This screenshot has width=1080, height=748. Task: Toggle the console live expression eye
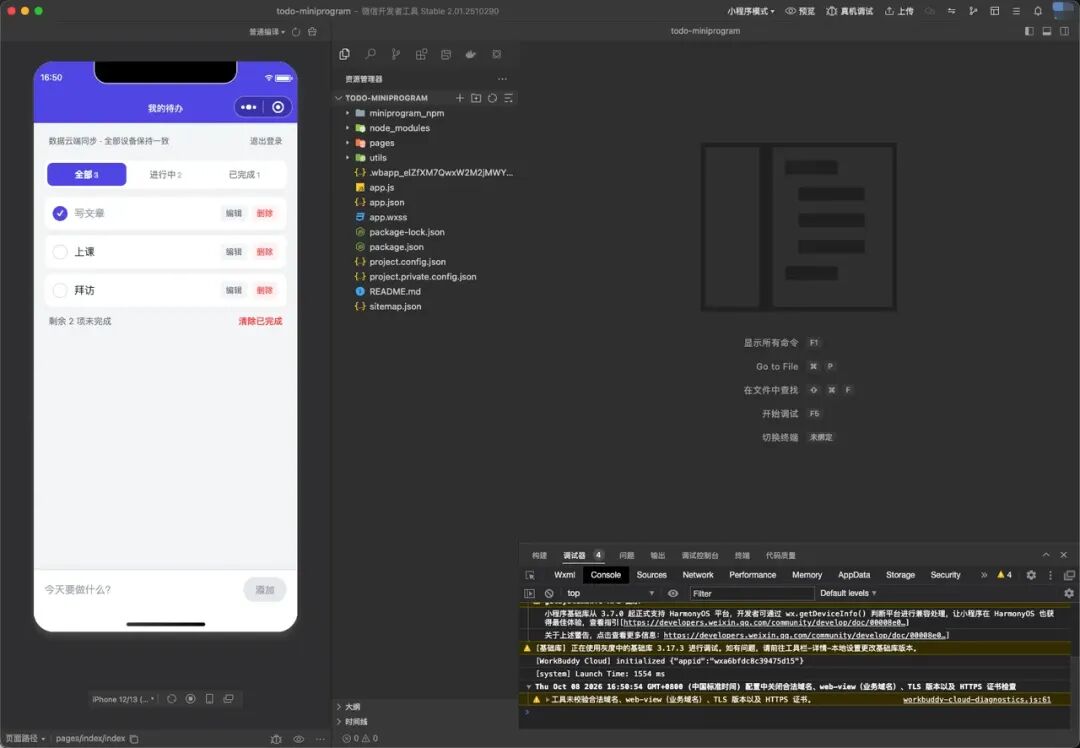(673, 593)
